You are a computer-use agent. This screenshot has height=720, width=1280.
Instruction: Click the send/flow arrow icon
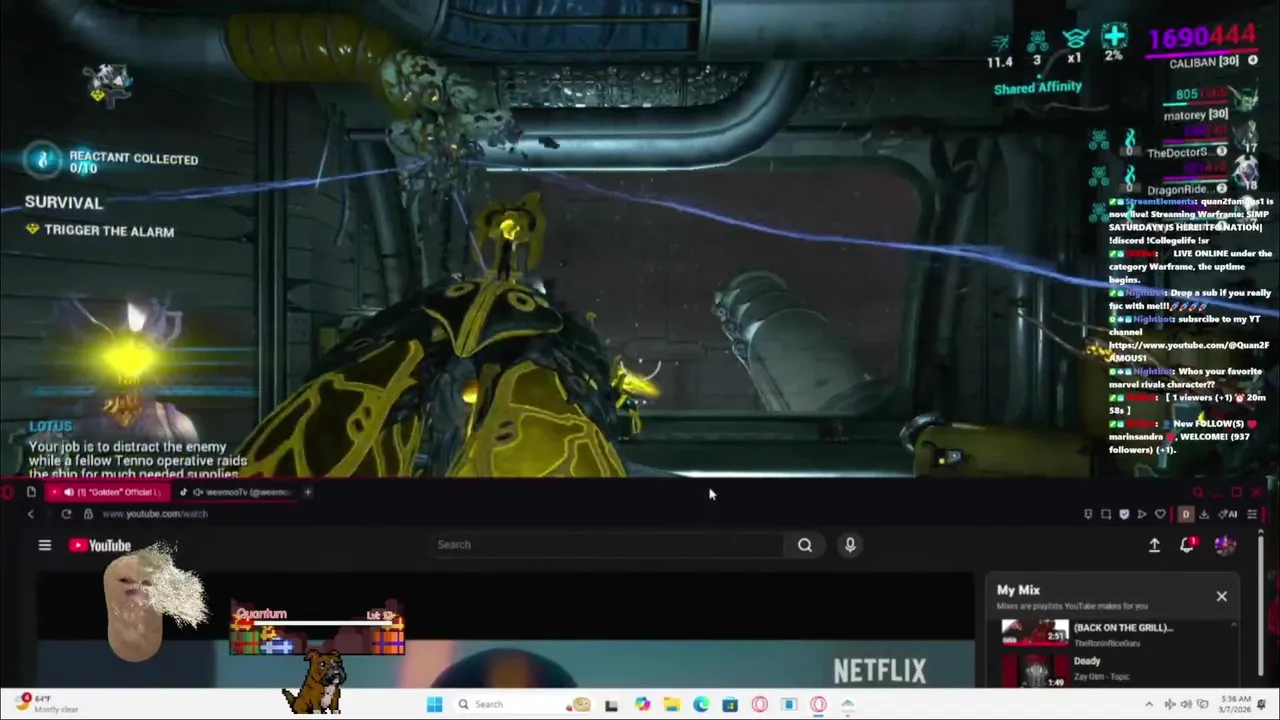point(1142,514)
